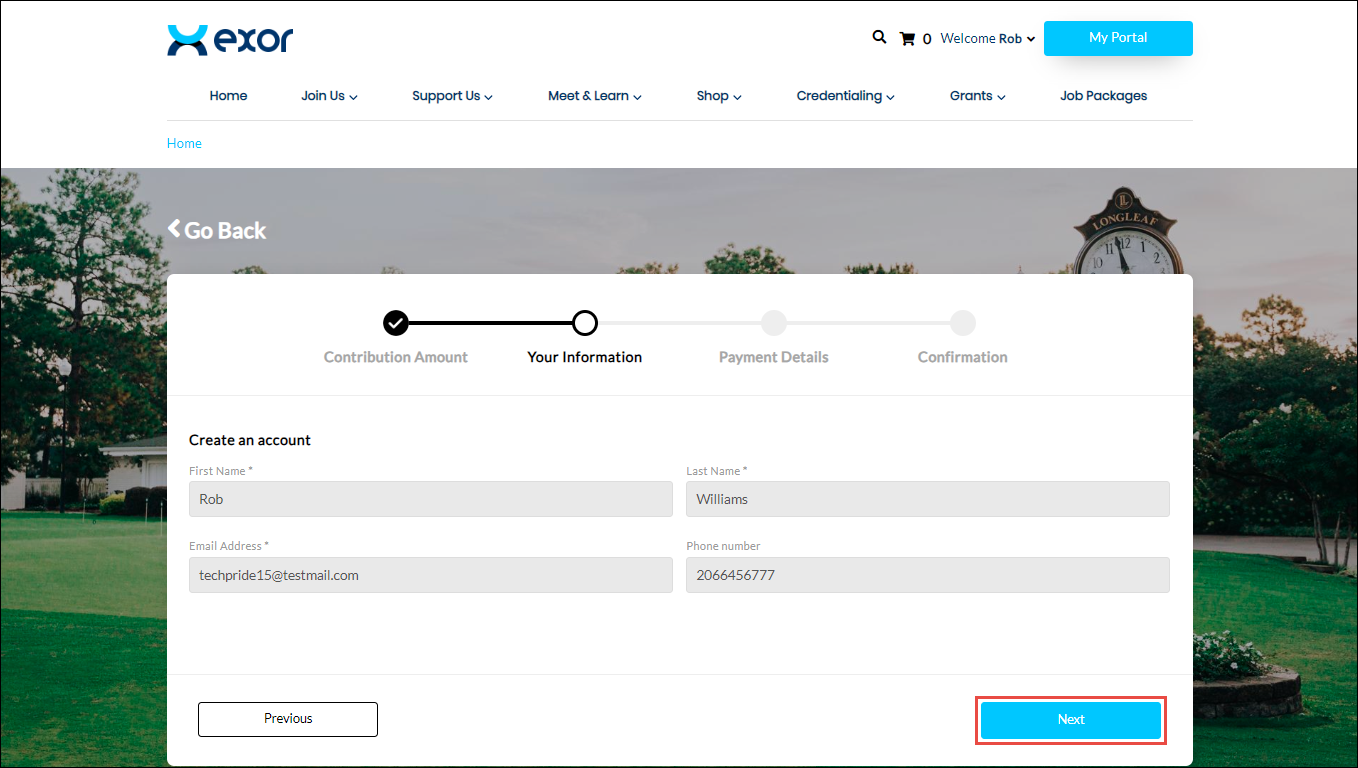The image size is (1358, 768).
Task: Click the Your Information step circle
Action: (x=585, y=323)
